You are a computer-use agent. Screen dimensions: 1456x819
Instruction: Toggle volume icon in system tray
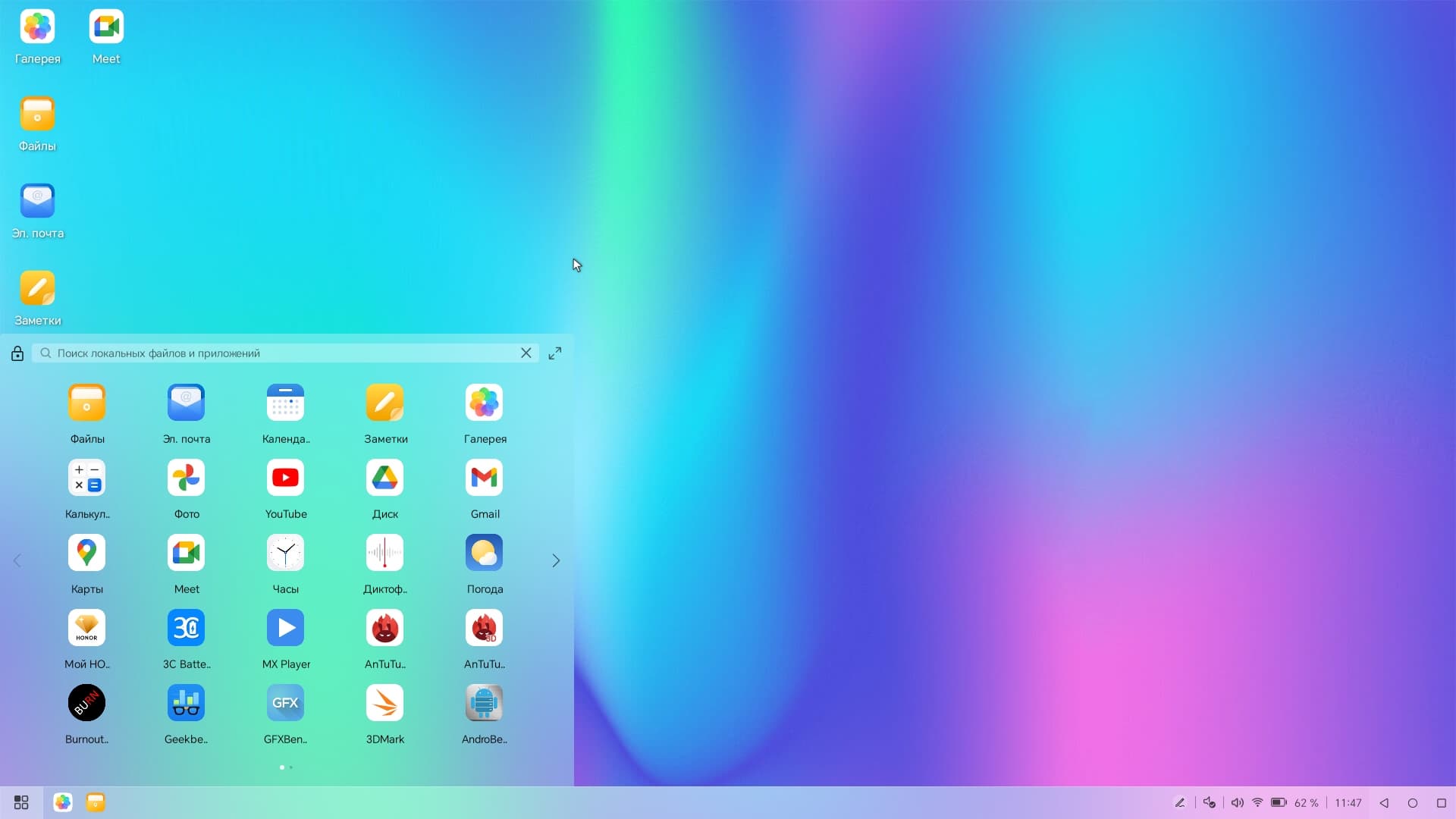[1237, 802]
